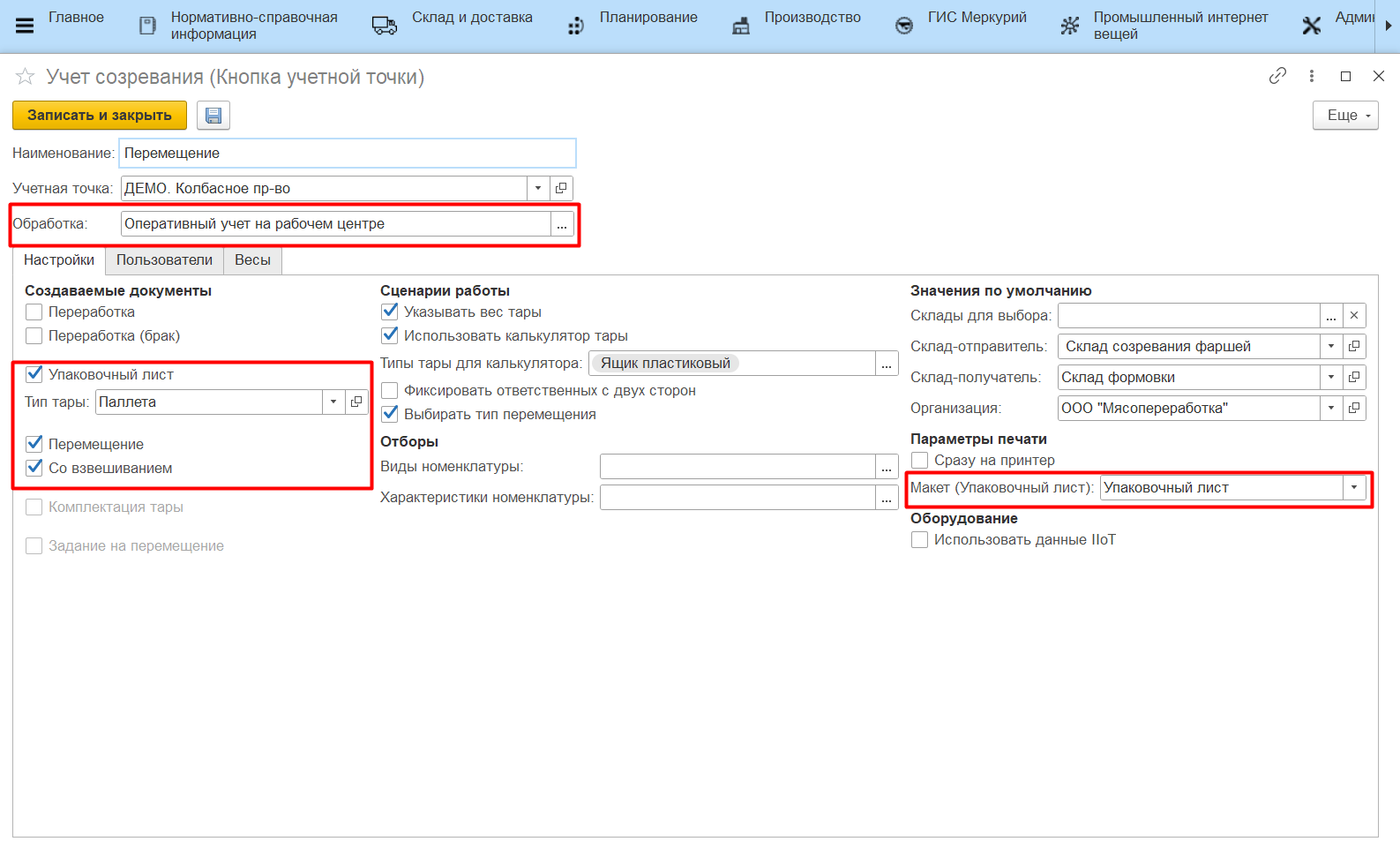Switch to the Пользователи tab
Image resolution: width=1400 pixels, height=849 pixels.
point(164,260)
